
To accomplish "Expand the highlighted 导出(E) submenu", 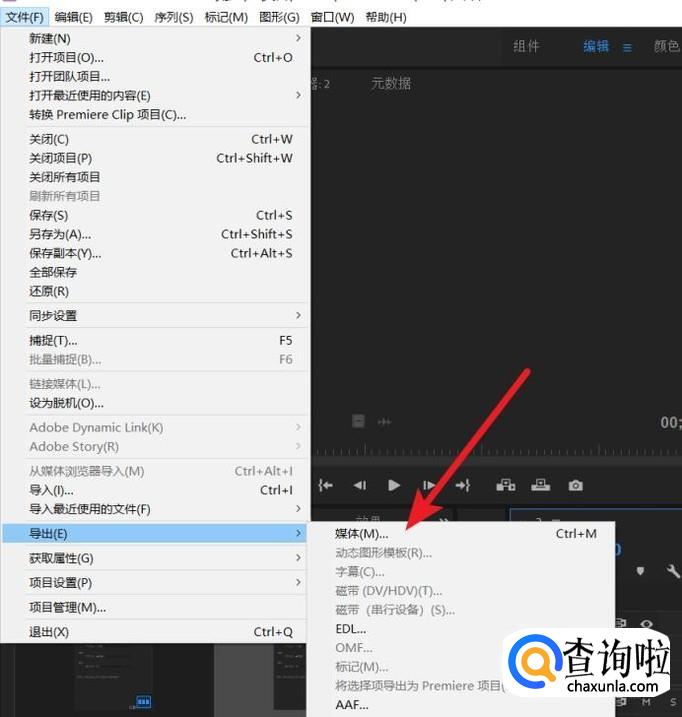I will 155,533.
